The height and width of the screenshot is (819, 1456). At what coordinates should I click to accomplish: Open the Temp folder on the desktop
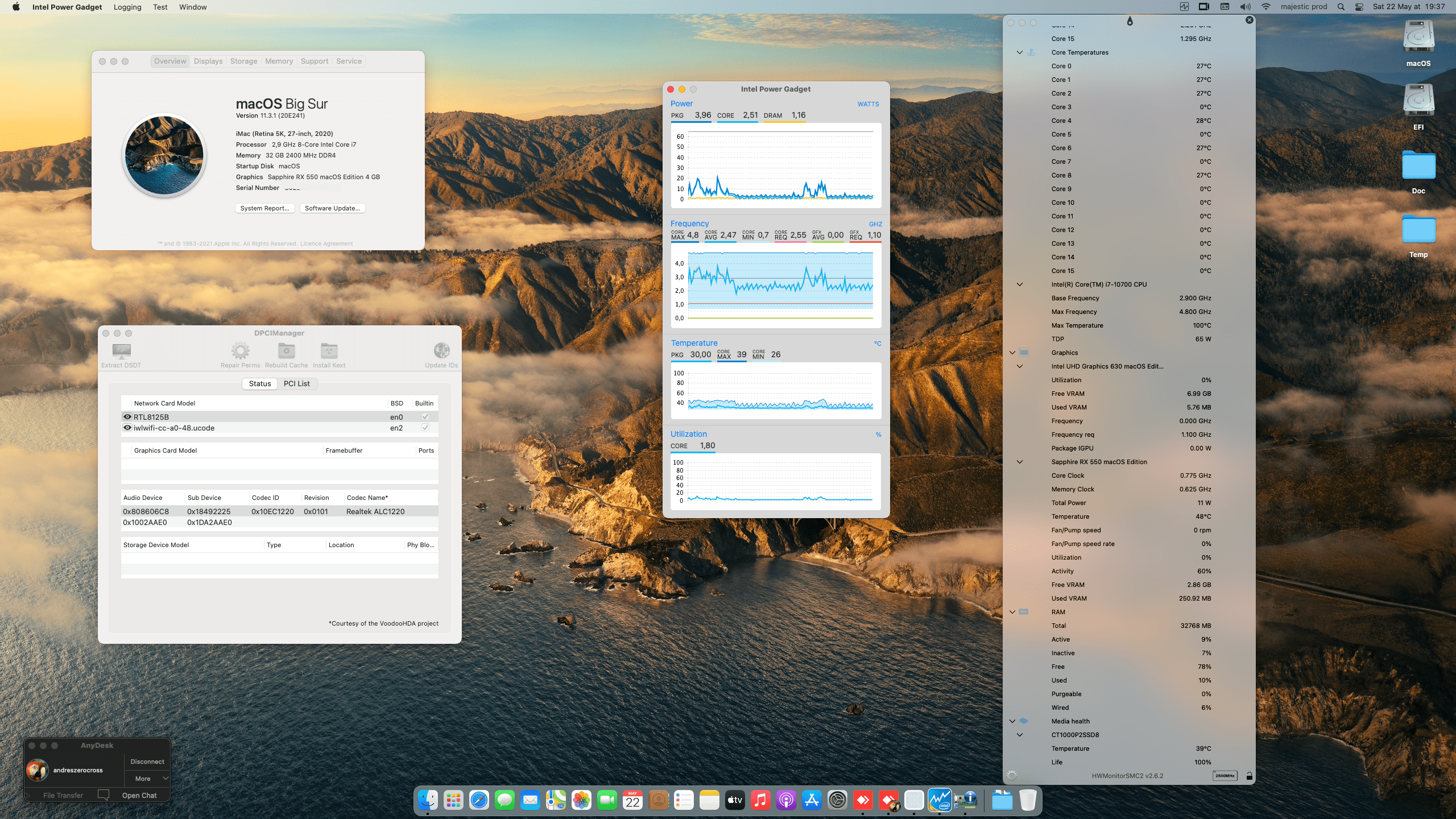pos(1418,235)
